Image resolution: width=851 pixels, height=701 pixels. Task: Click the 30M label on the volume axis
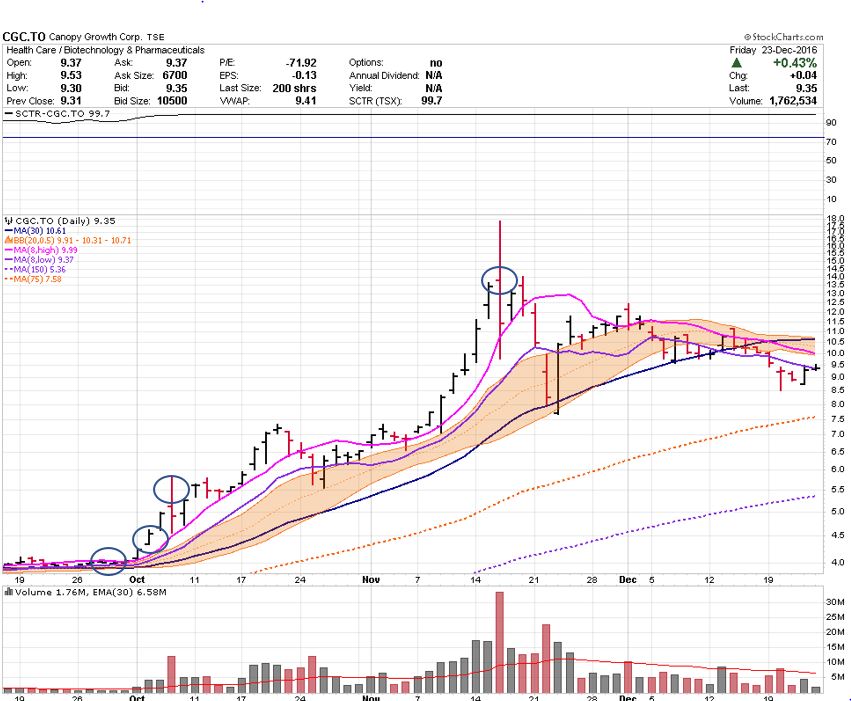[835, 602]
